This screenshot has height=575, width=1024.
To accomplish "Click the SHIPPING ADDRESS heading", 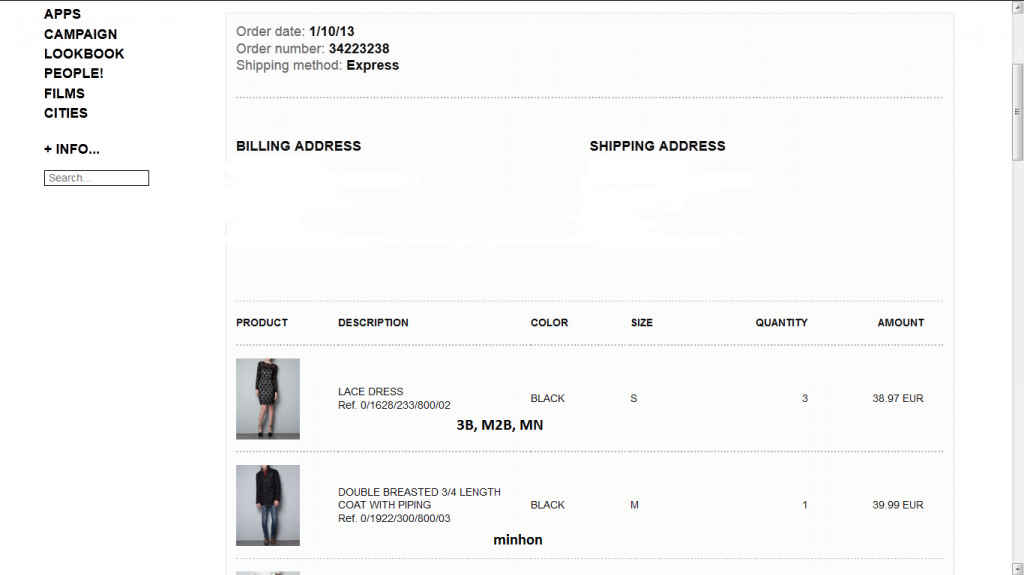I will (x=657, y=146).
